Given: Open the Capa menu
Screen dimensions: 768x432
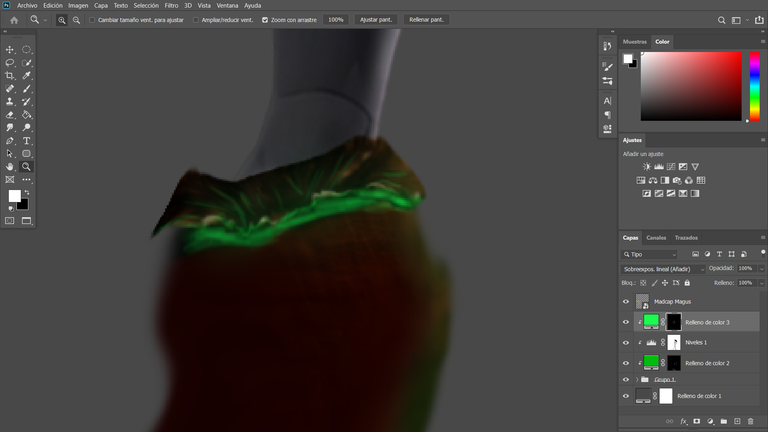Looking at the screenshot, I should [101, 5].
